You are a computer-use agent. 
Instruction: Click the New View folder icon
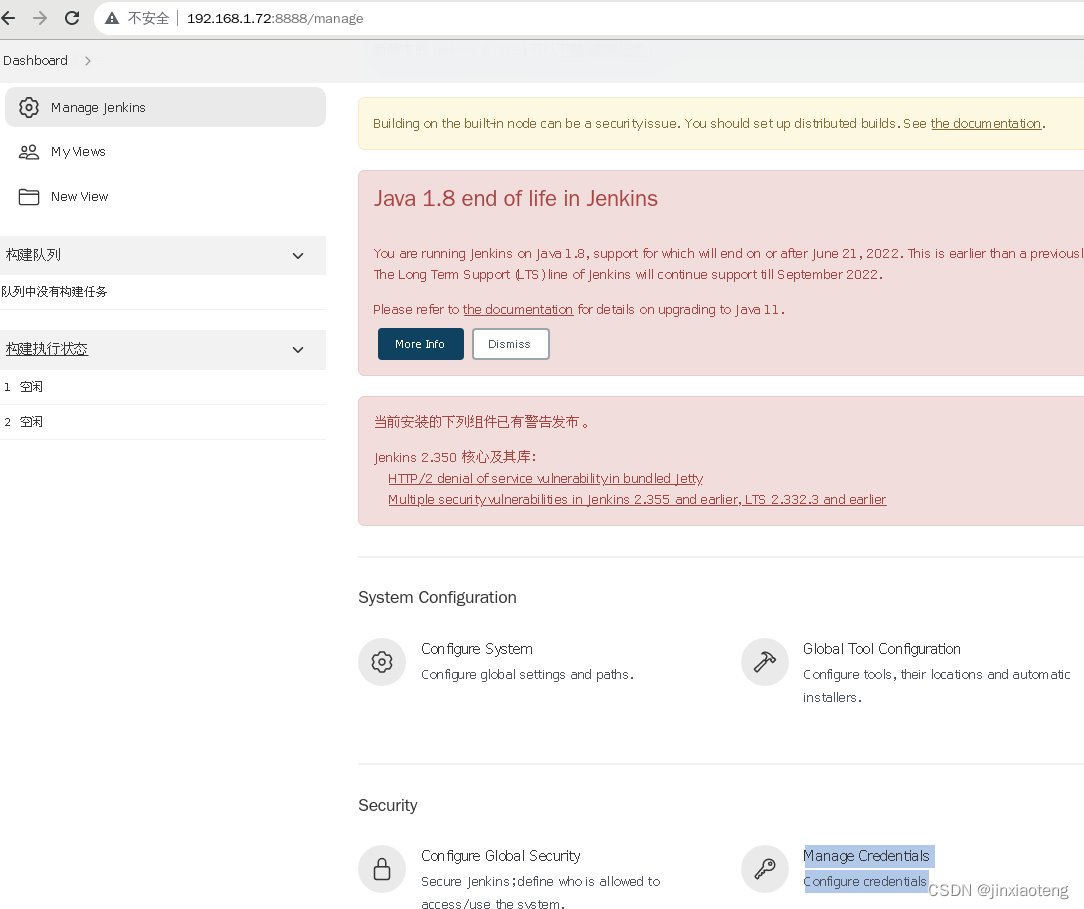coord(29,196)
